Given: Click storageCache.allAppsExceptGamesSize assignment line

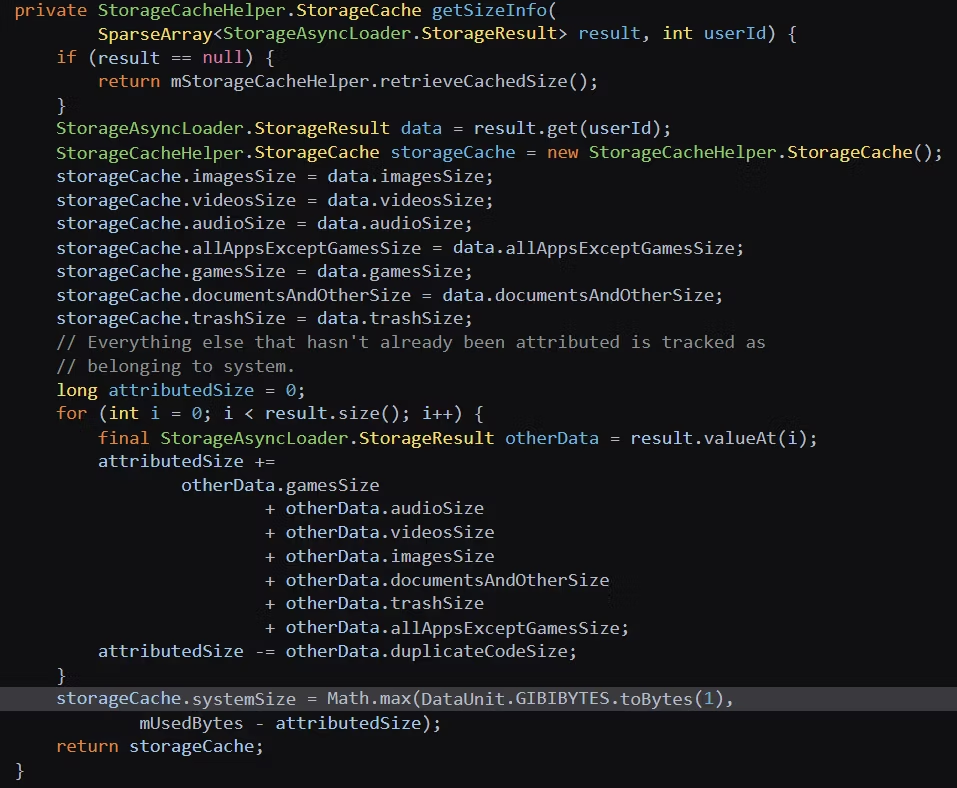Looking at the screenshot, I should (x=400, y=248).
